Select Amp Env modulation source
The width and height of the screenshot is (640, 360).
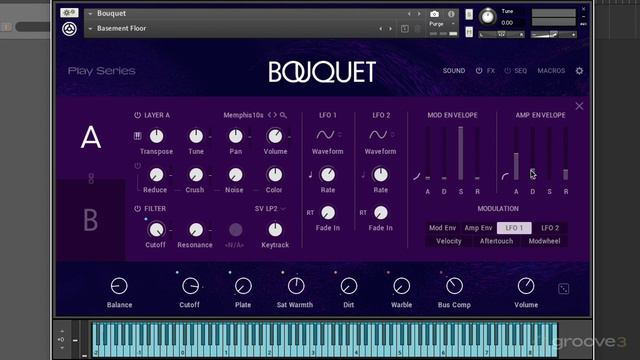tap(478, 228)
